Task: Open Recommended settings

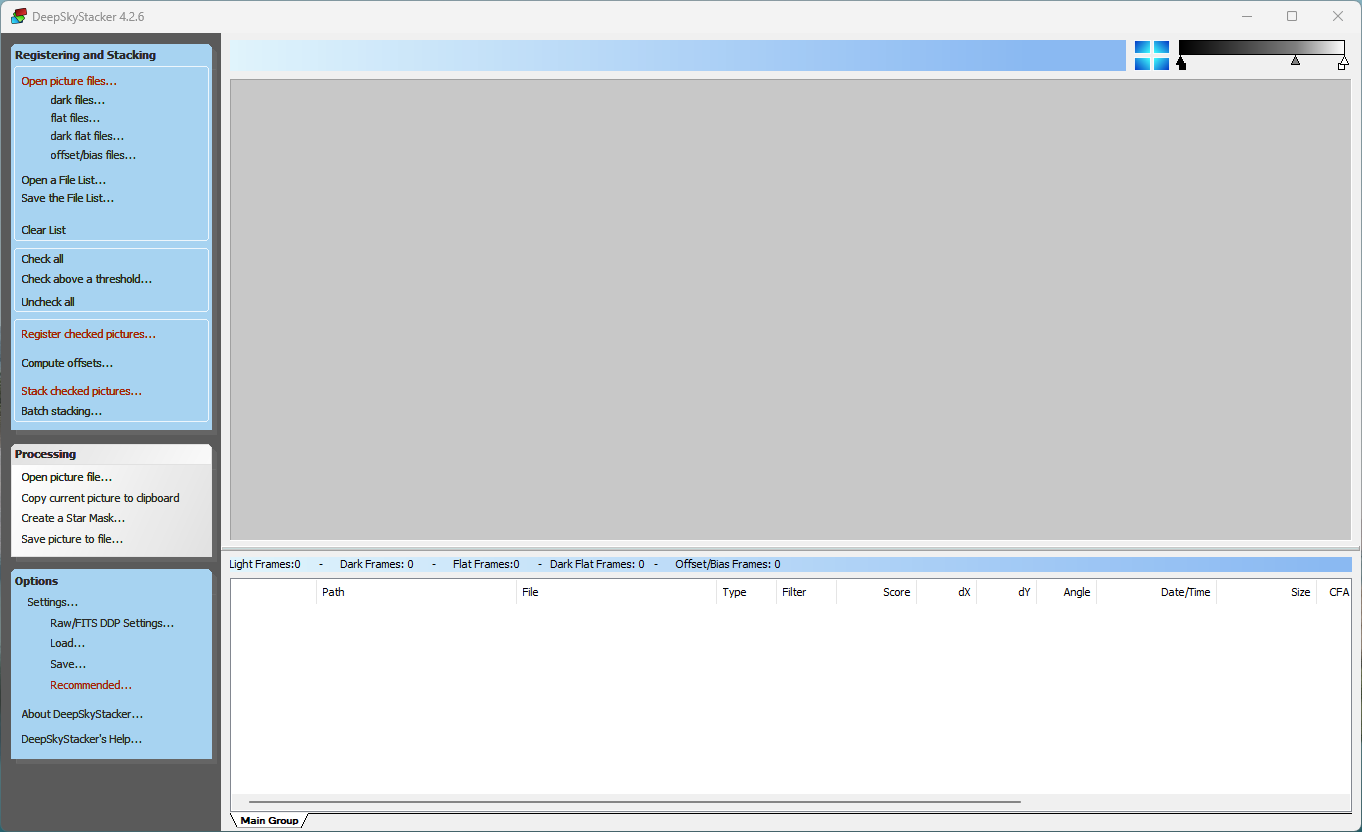Action: (x=91, y=685)
